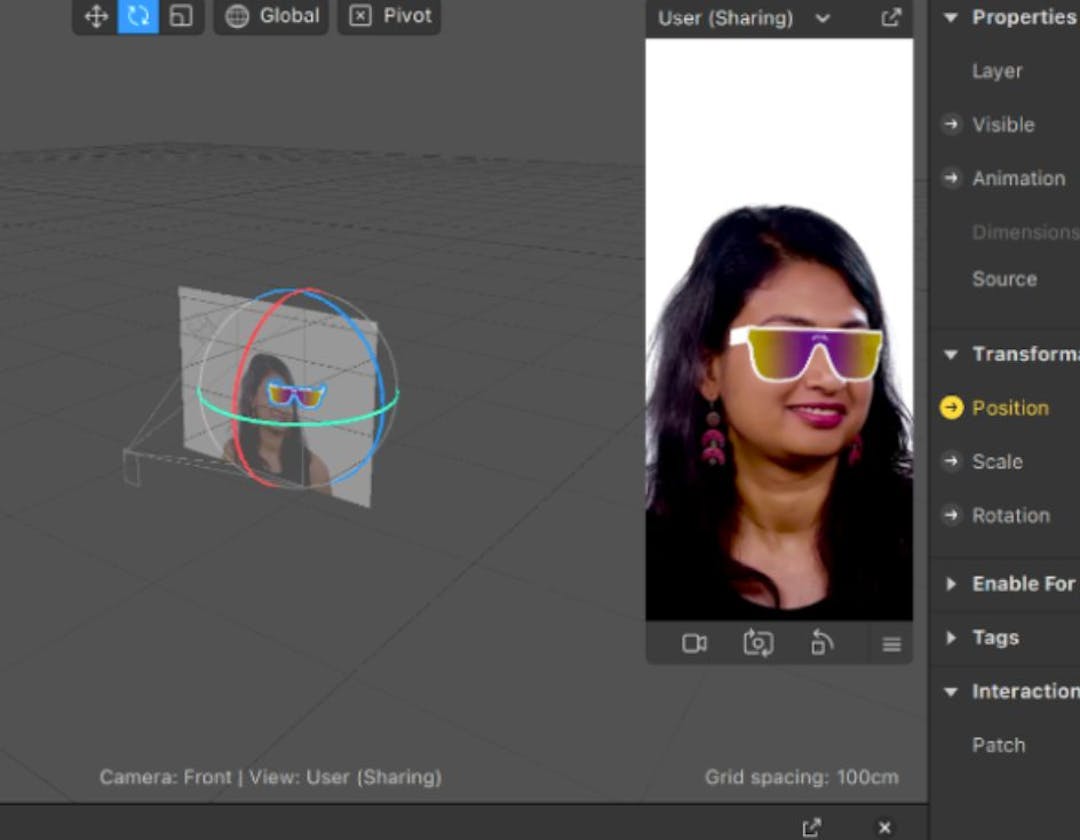The height and width of the screenshot is (840, 1080).
Task: Select the Rotate tool
Action: click(137, 16)
